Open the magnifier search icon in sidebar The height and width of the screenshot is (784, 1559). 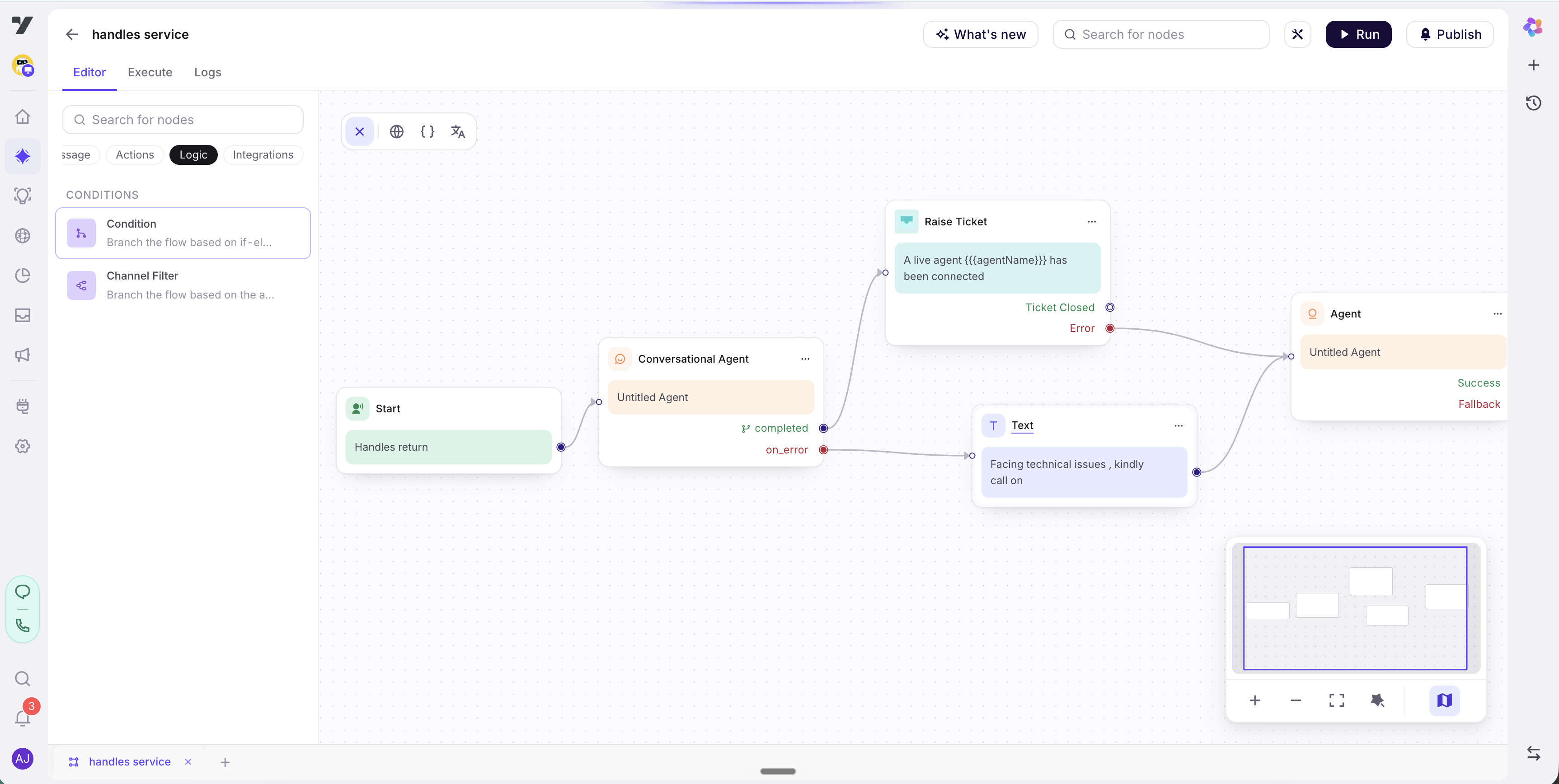point(23,679)
